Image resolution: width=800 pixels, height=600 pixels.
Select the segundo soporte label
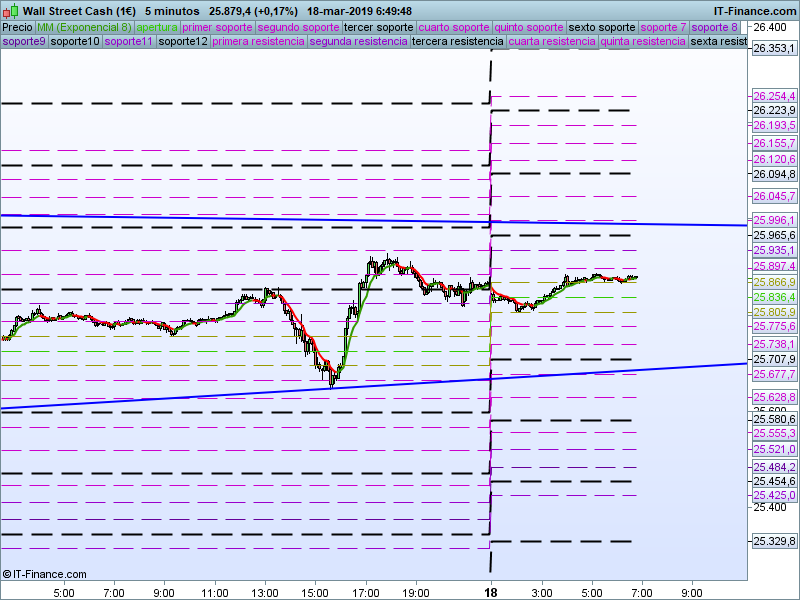coord(298,27)
